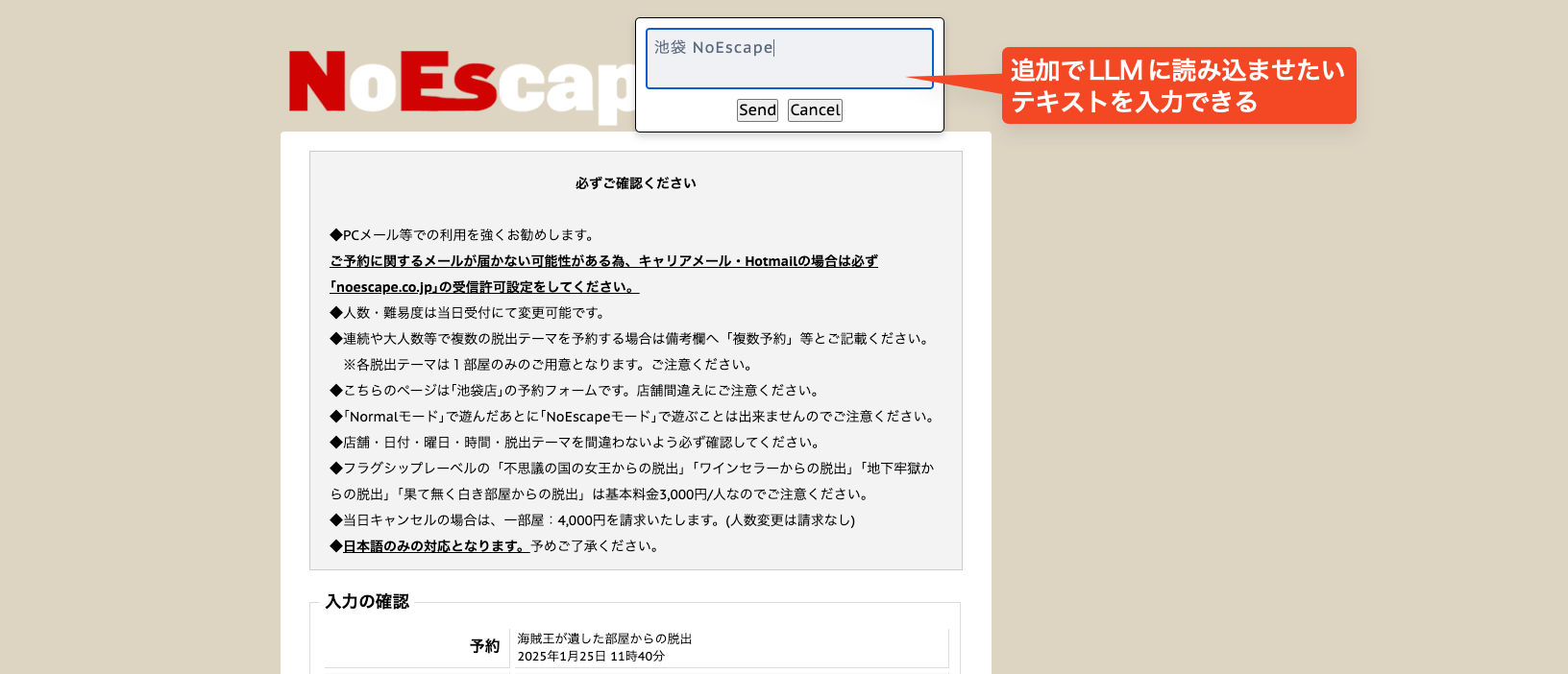Click the line about Normalモード and NoEscapeモード
Viewport: 1568px width, 674px height.
(635, 417)
